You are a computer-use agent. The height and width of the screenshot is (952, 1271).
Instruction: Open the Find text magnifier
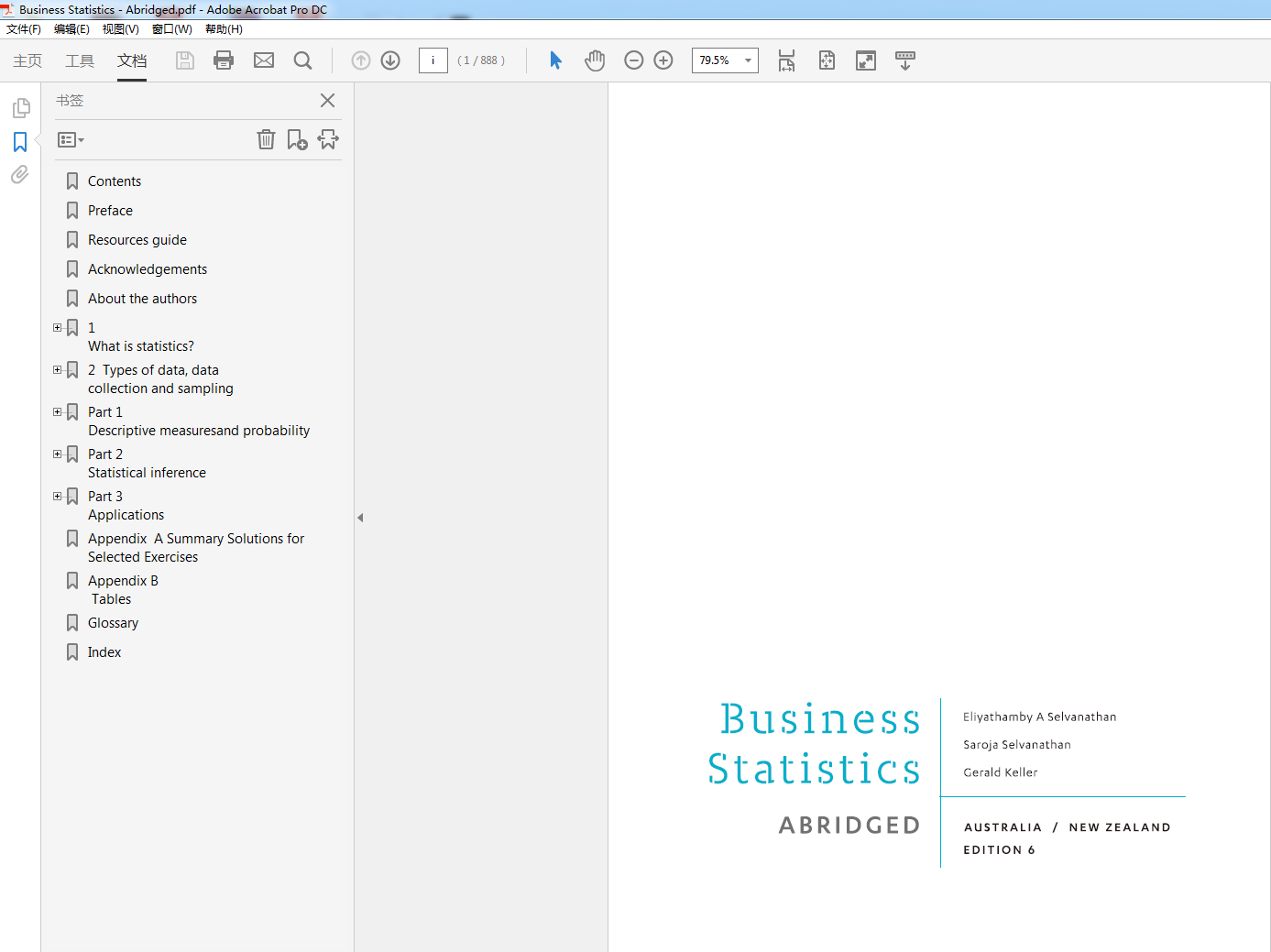coord(302,60)
